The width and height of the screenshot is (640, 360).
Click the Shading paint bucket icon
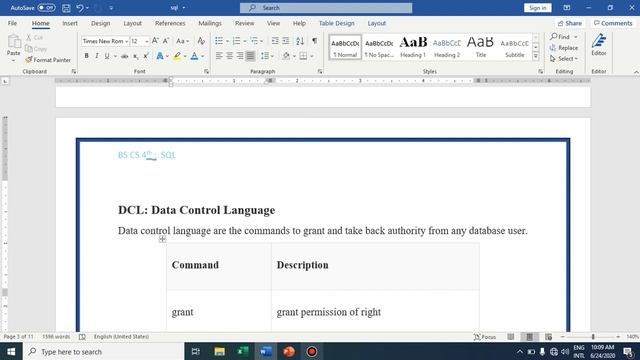point(286,56)
